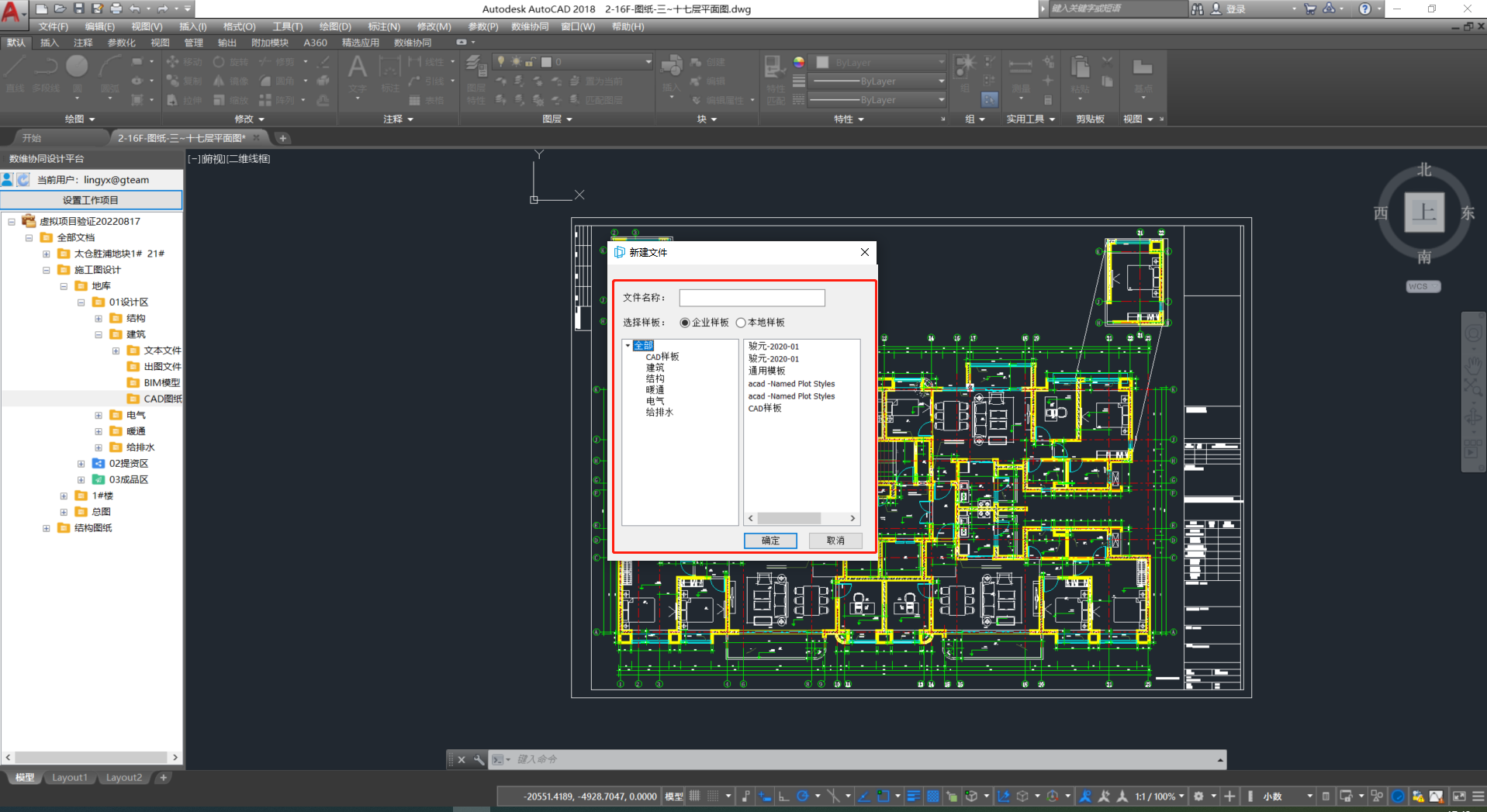This screenshot has width=1487, height=812.
Task: Select the Move (移动) tool
Action: 185,62
